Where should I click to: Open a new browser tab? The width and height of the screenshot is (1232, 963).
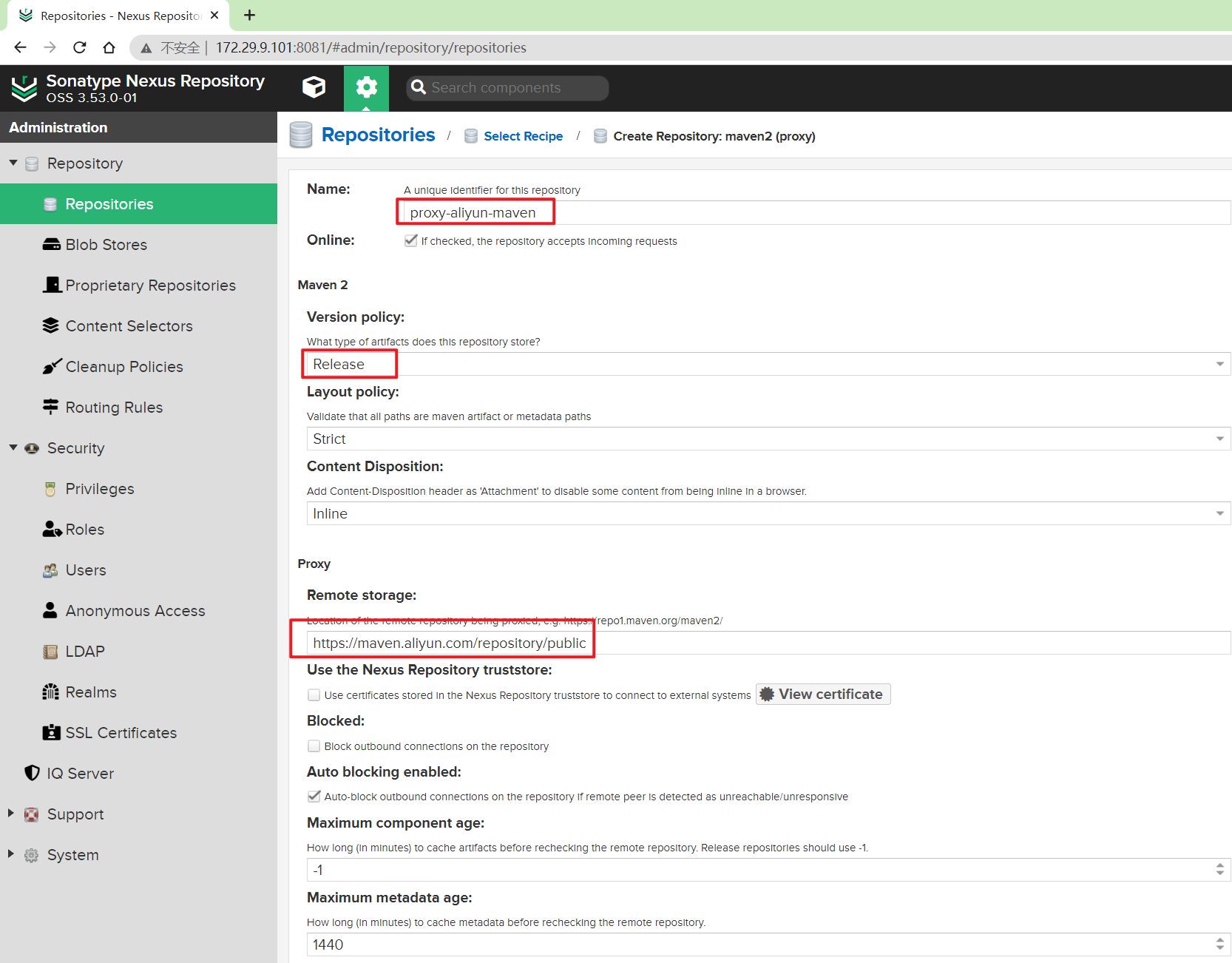click(250, 15)
